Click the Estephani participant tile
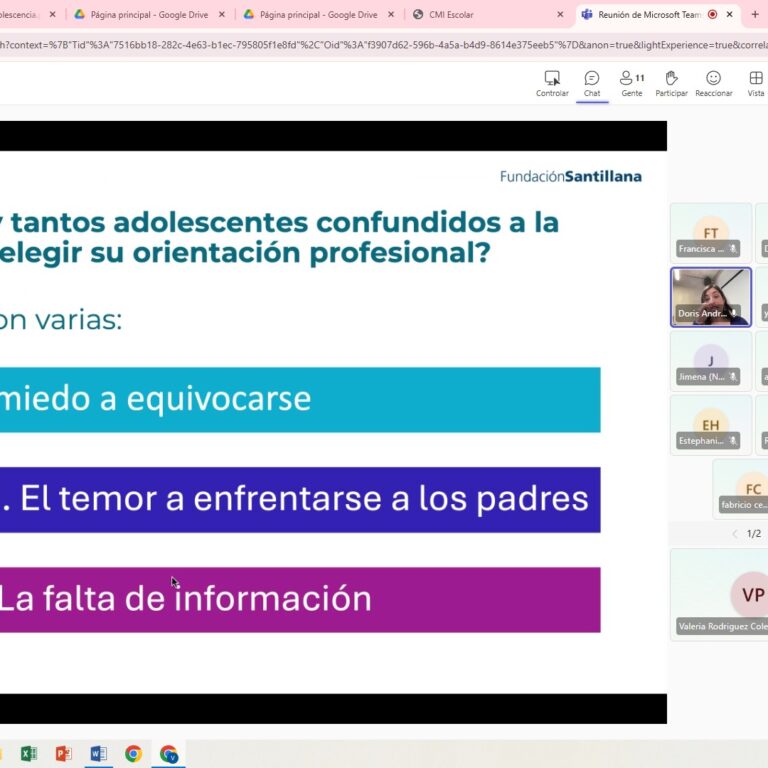This screenshot has height=768, width=768. 710,425
